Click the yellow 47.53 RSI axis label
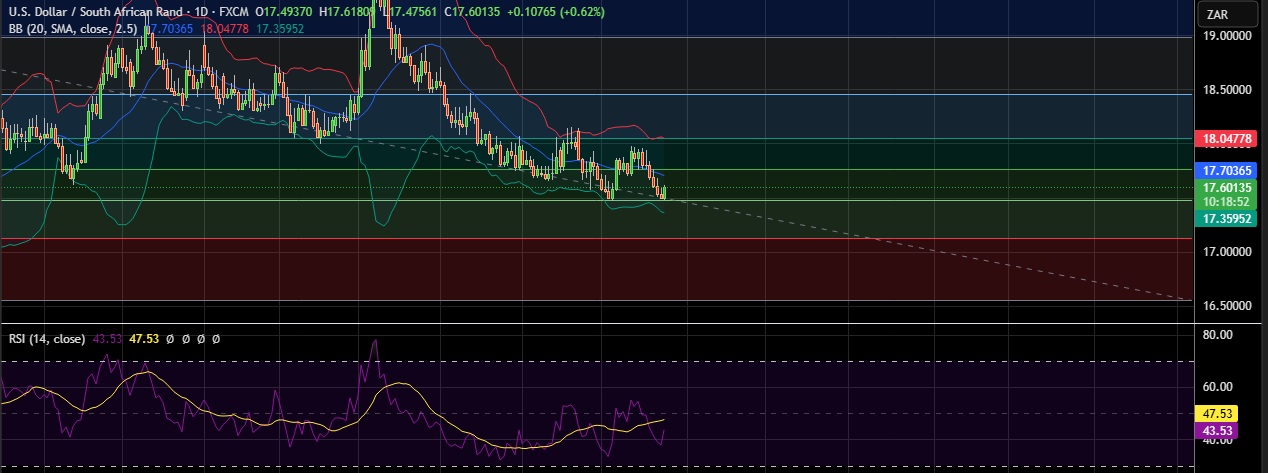 [x=1218, y=413]
